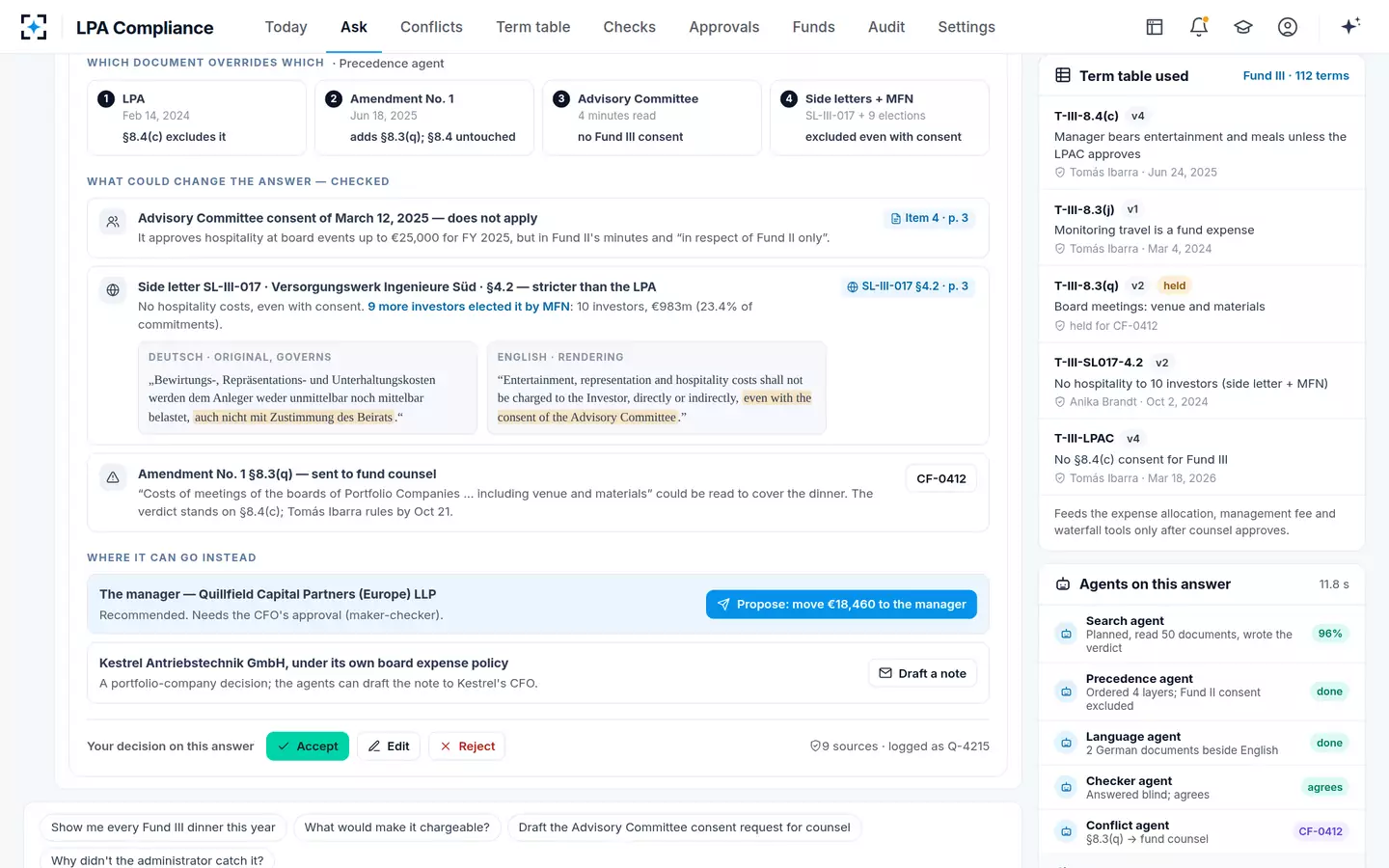Click the globe icon beside Side letter SL-III-017
The width and height of the screenshot is (1389, 868).
point(113,290)
